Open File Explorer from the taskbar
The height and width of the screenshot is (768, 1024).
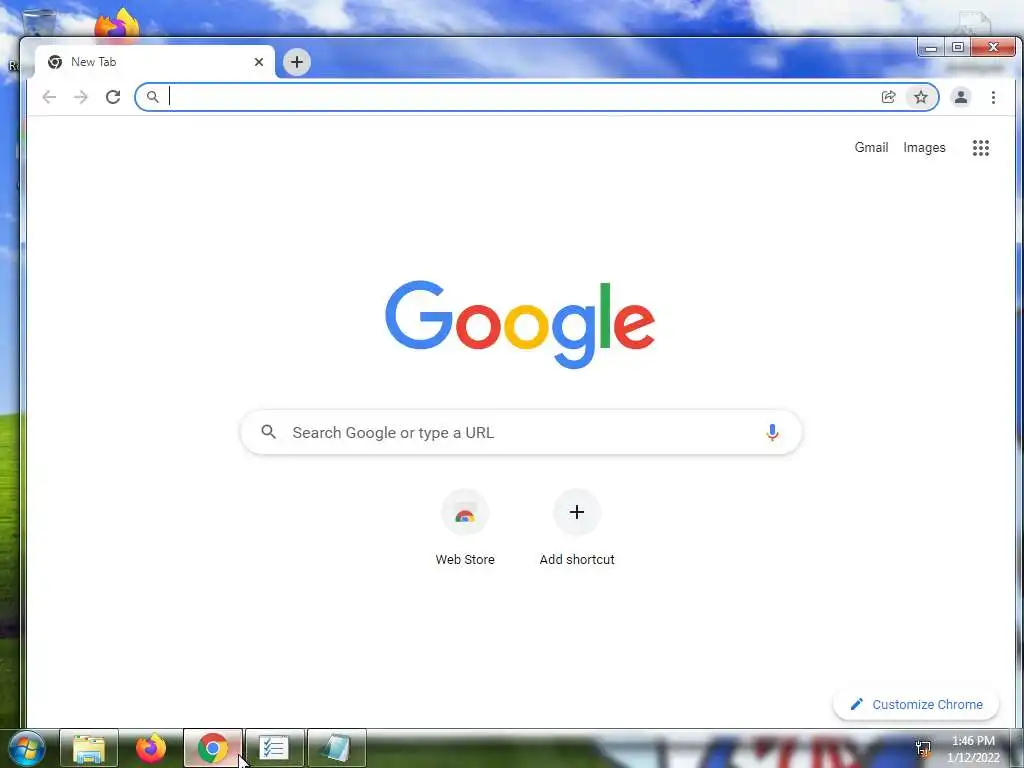tap(89, 748)
